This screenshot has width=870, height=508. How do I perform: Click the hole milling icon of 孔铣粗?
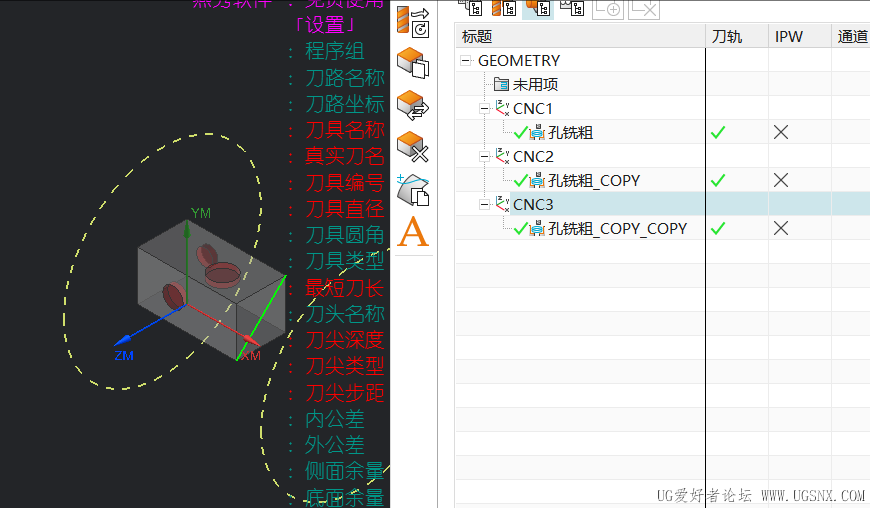coord(537,133)
